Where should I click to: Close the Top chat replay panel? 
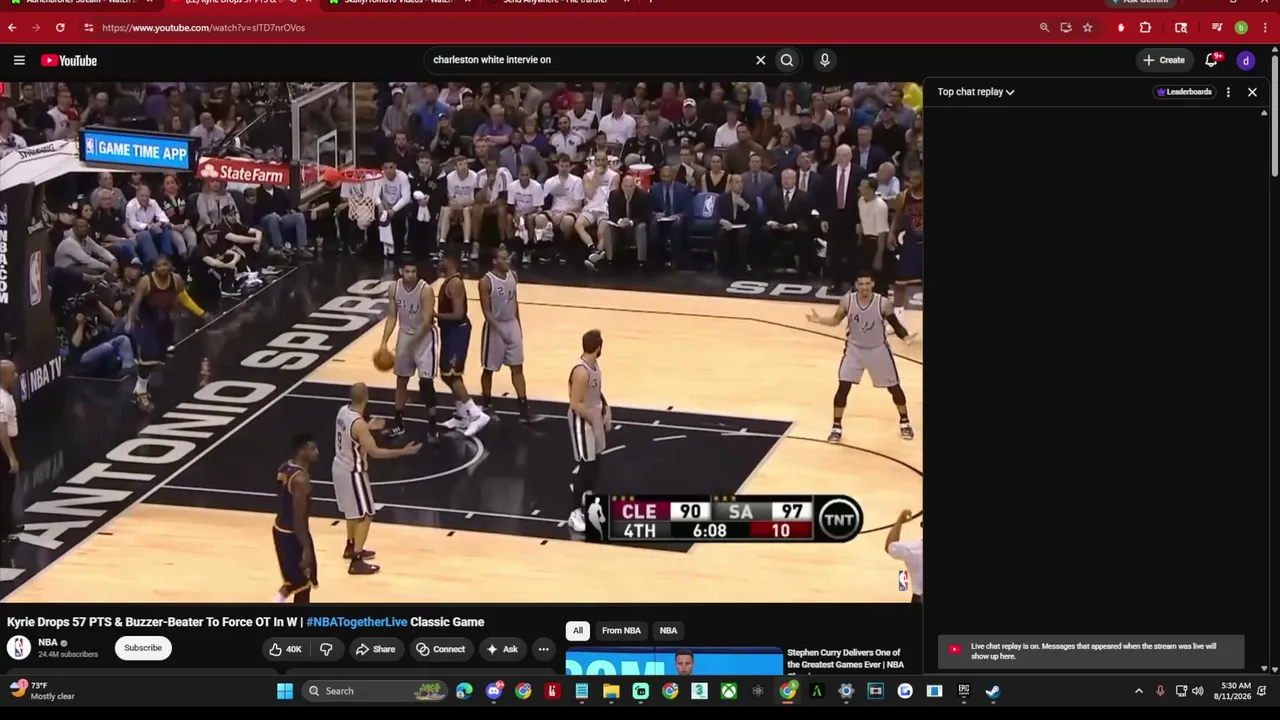tap(1252, 92)
